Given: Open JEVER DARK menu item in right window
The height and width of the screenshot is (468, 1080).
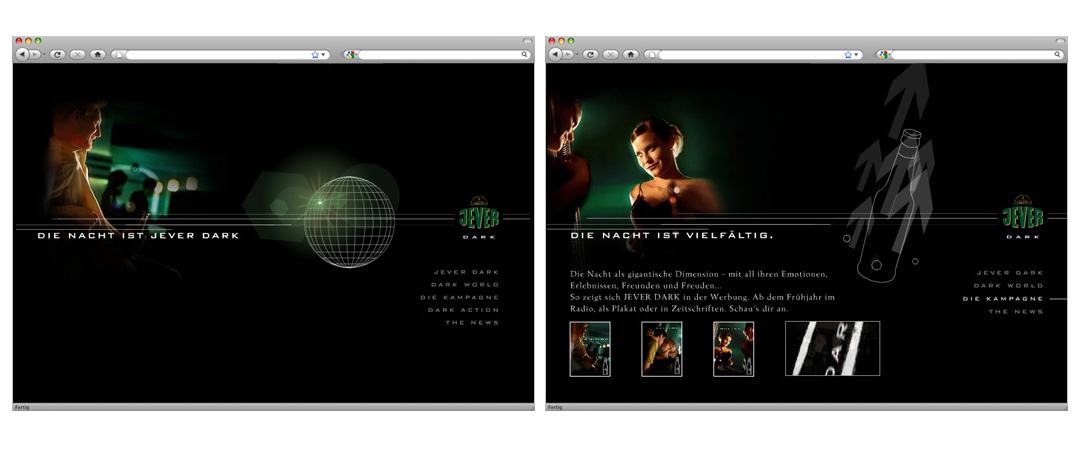Looking at the screenshot, I should coord(1010,273).
